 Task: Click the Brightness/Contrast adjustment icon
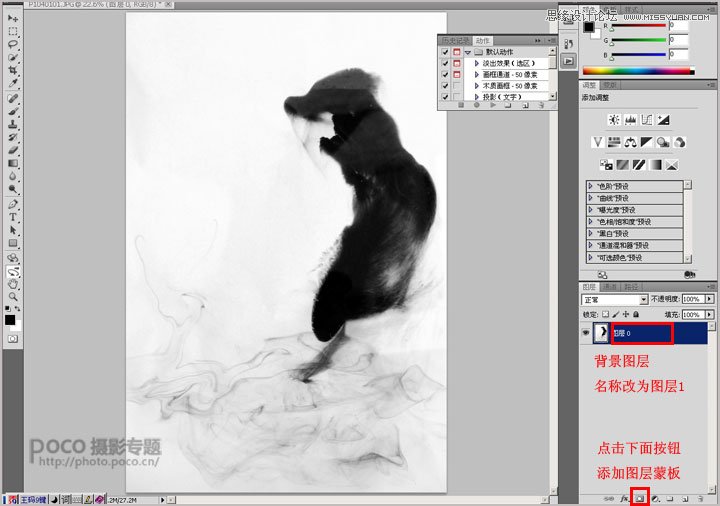tap(614, 120)
